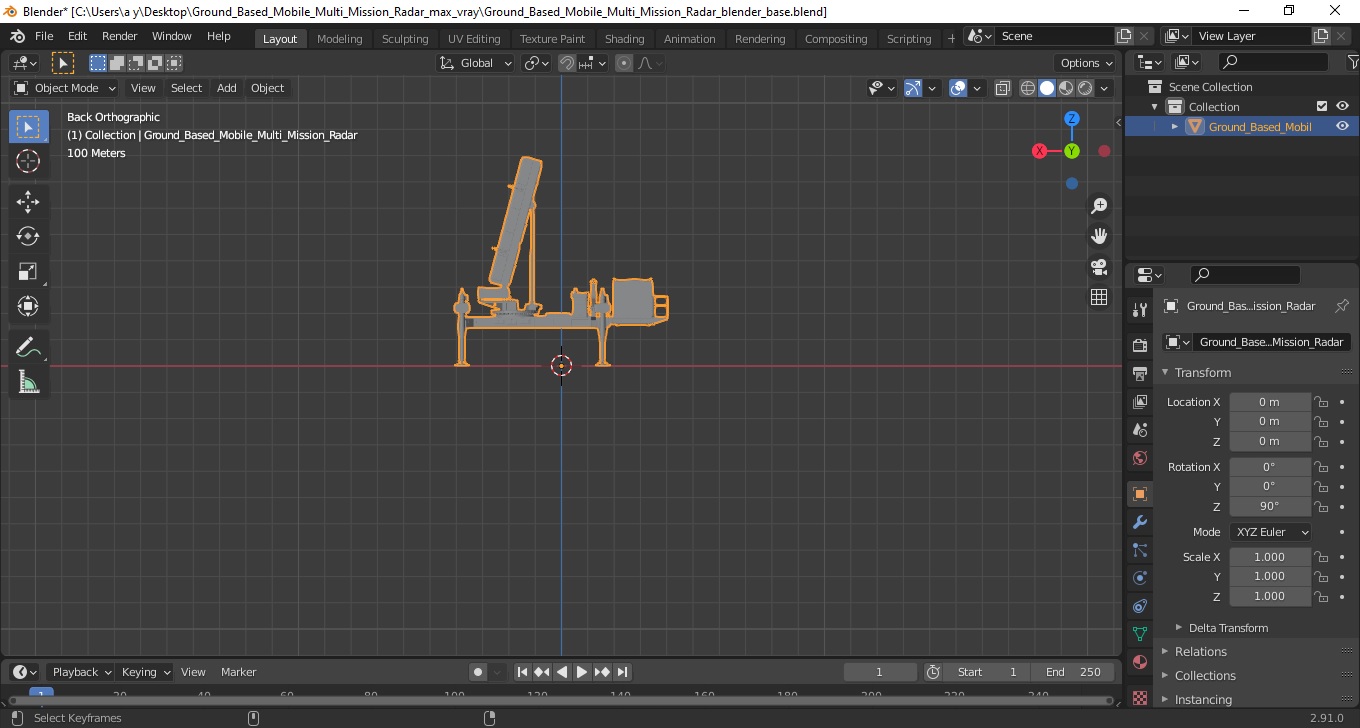Open the viewport Add menu
Viewport: 1360px width, 728px height.
227,88
